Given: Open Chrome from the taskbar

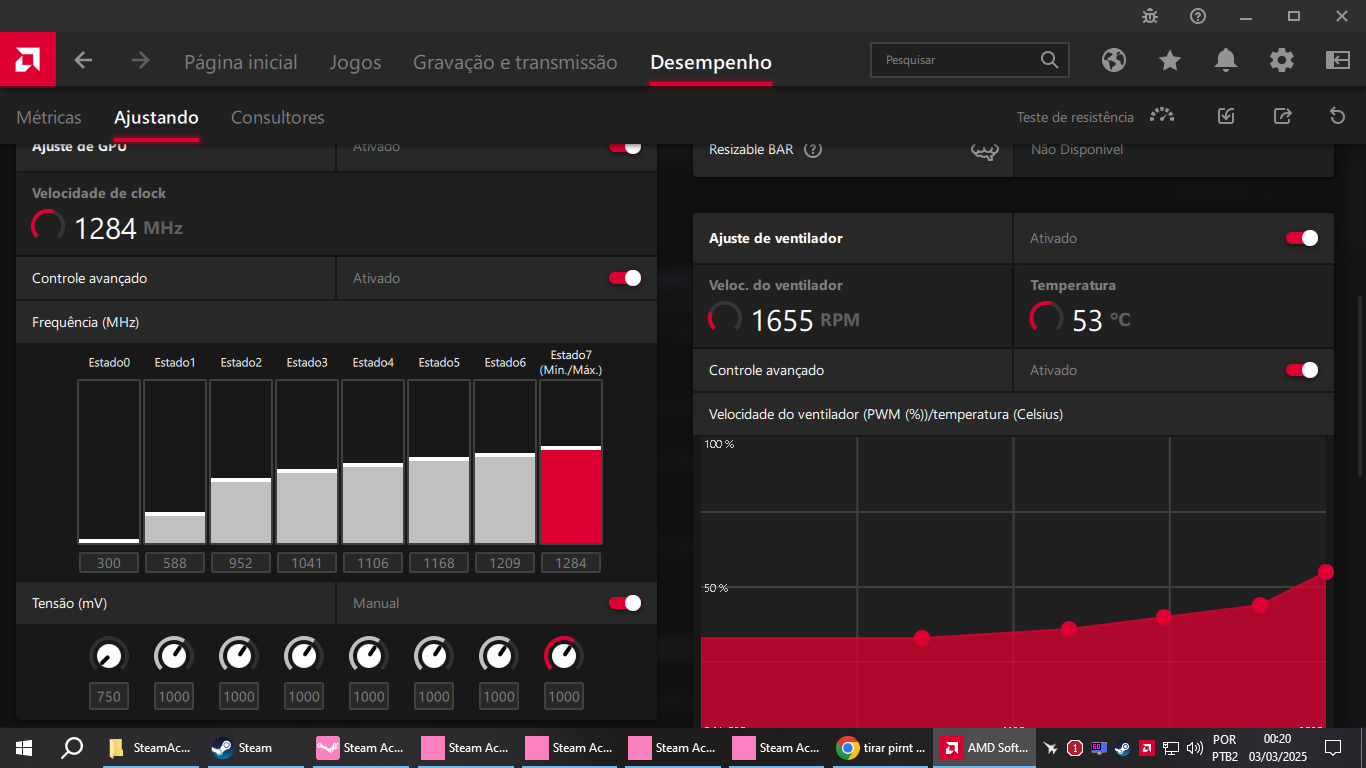Looking at the screenshot, I should 881,747.
